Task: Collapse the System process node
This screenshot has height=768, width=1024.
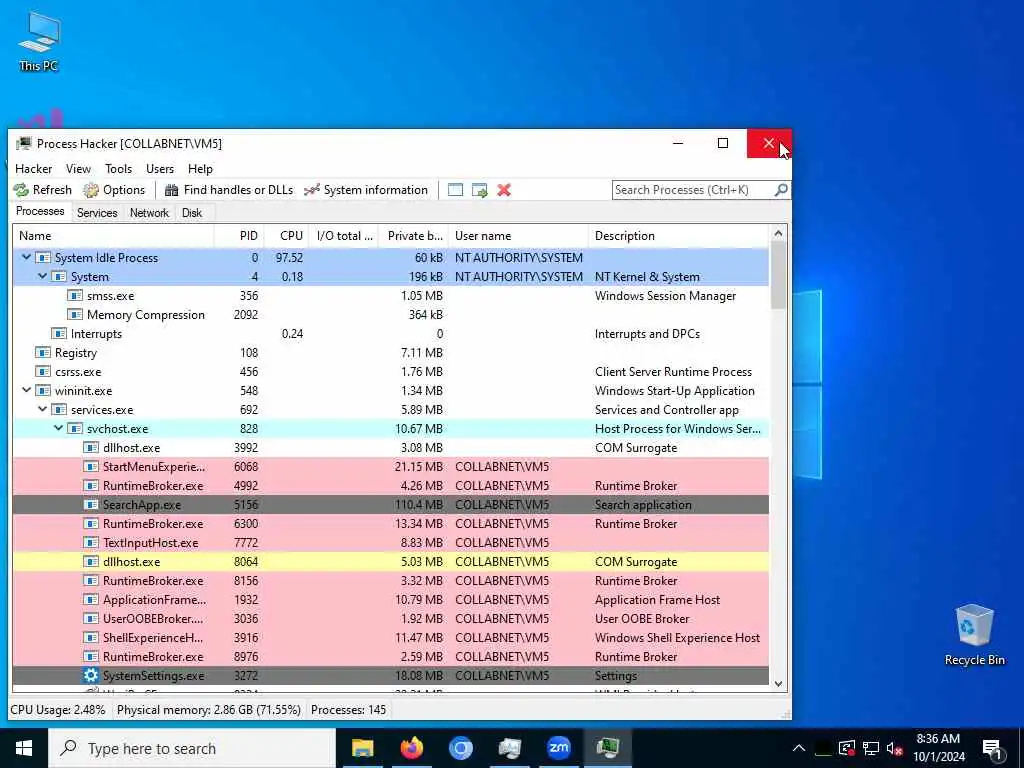Action: 42,276
